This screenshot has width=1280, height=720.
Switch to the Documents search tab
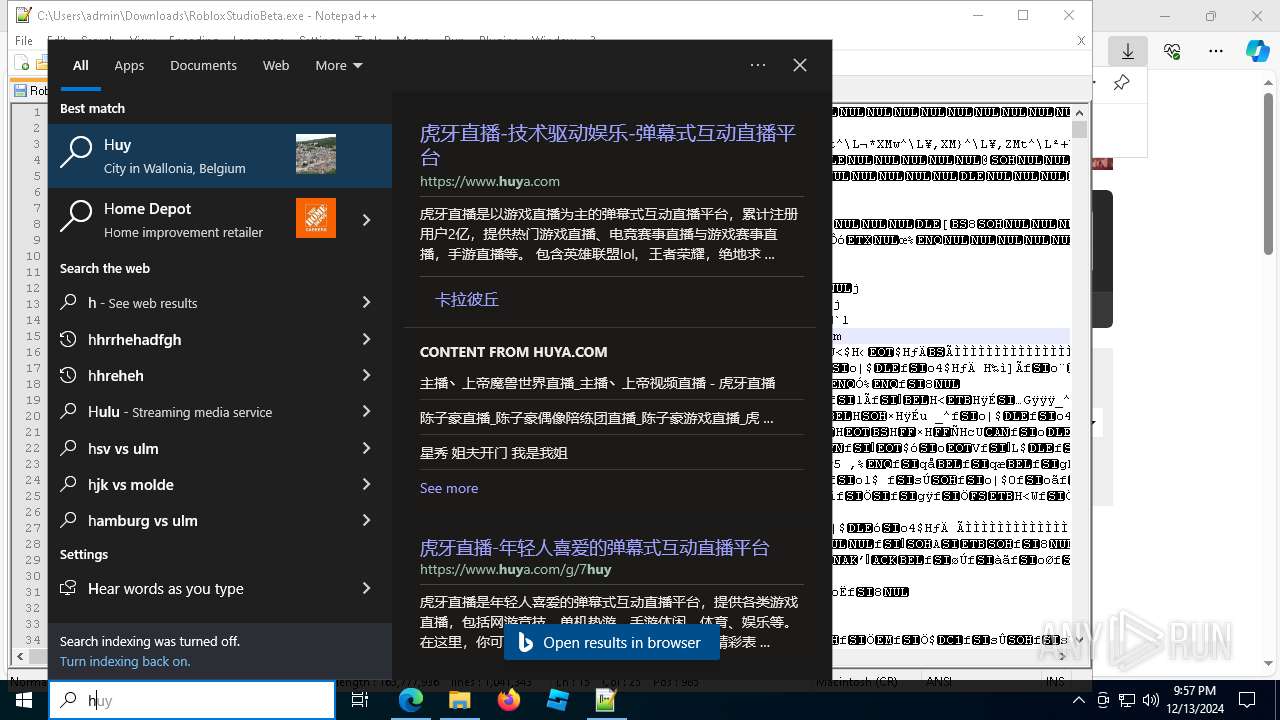[203, 65]
